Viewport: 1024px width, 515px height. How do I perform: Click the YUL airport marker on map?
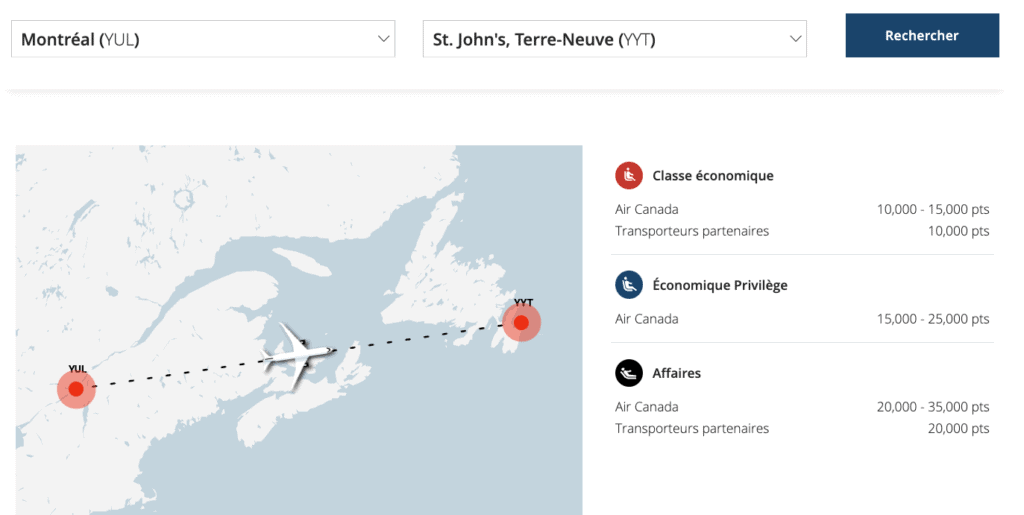pos(76,389)
